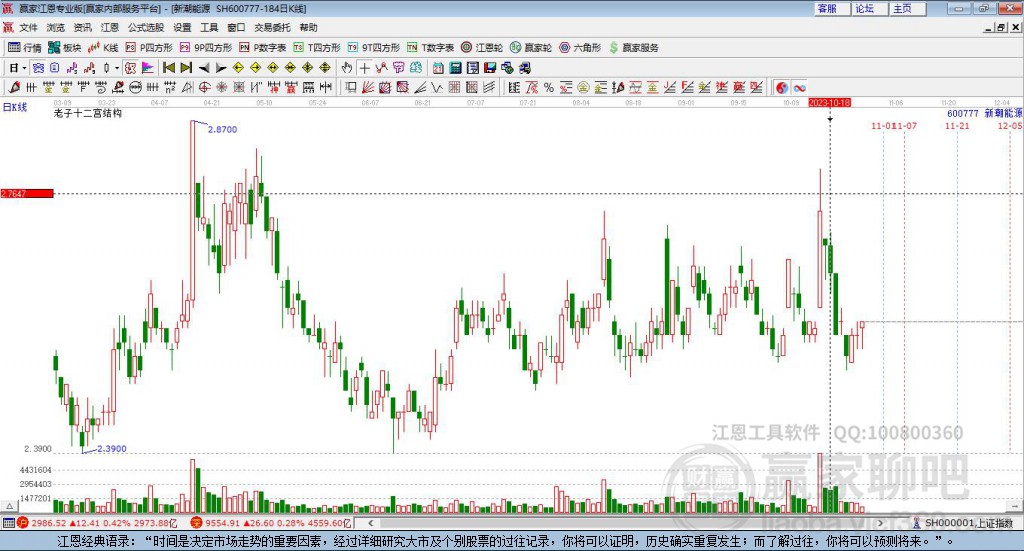Open the 板块 sector view
1024x551 pixels.
point(65,47)
